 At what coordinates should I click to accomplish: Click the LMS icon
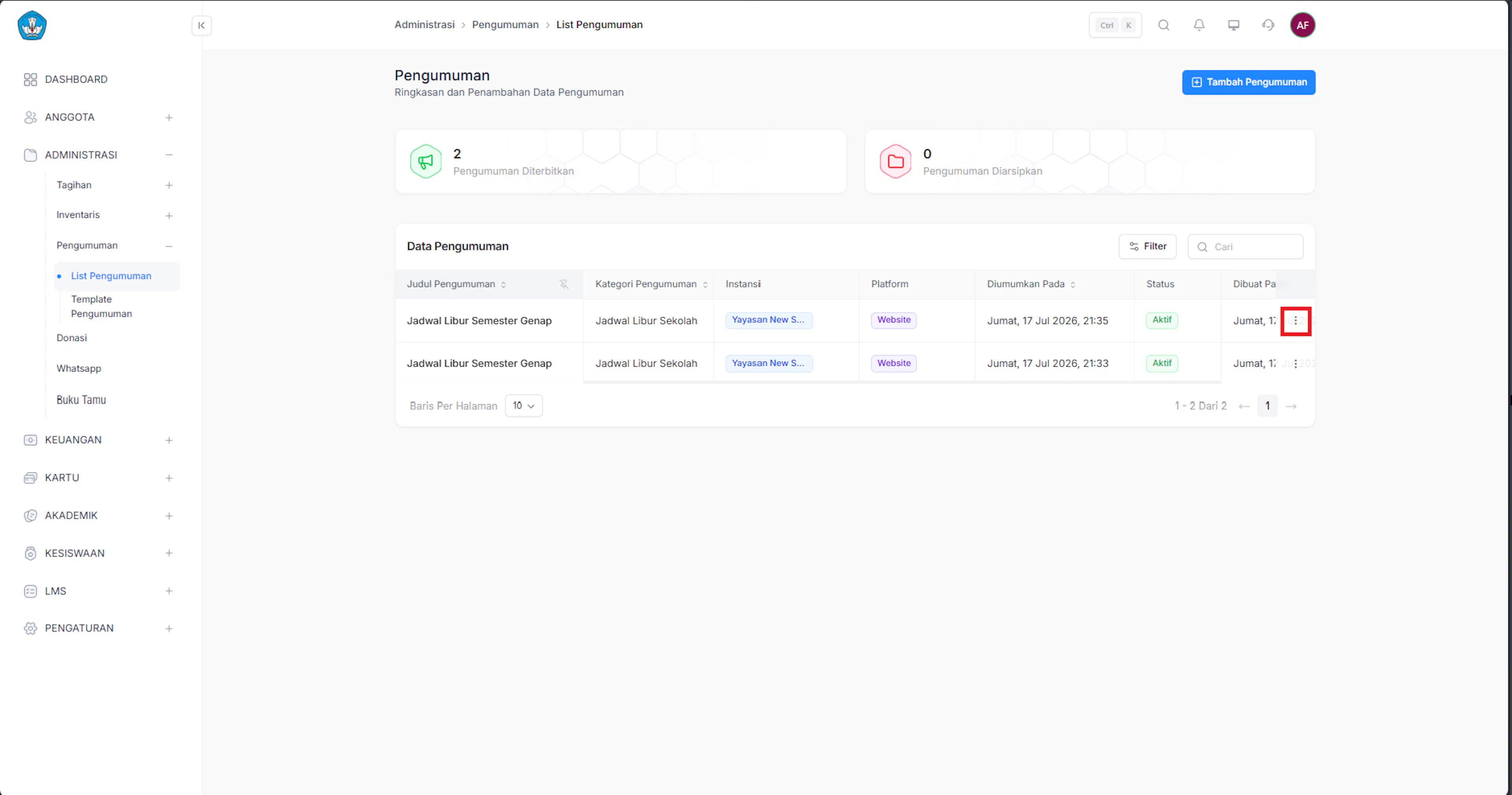[x=31, y=591]
